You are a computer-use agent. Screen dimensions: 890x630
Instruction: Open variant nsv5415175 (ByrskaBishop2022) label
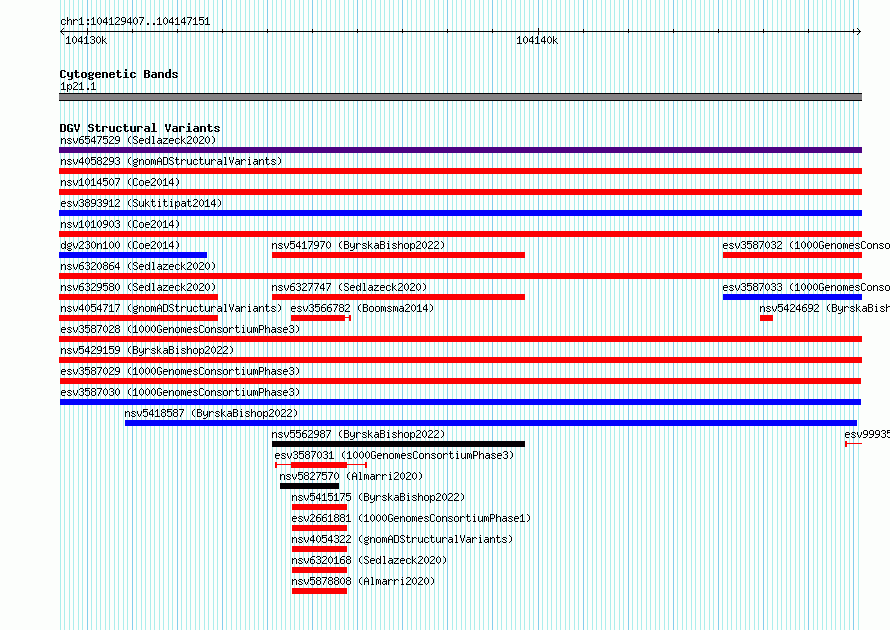pos(378,497)
